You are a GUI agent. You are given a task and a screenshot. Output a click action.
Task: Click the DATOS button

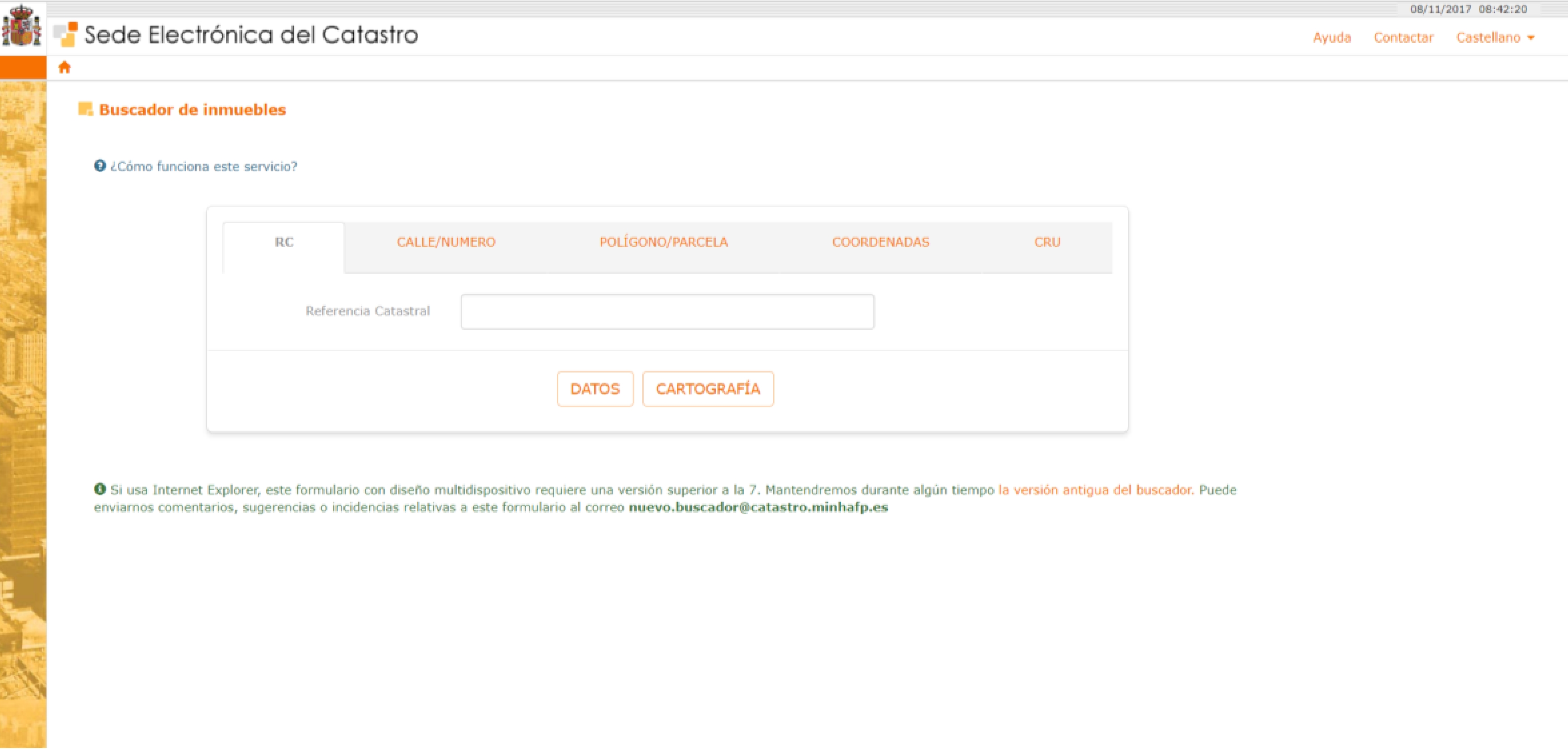coord(595,389)
